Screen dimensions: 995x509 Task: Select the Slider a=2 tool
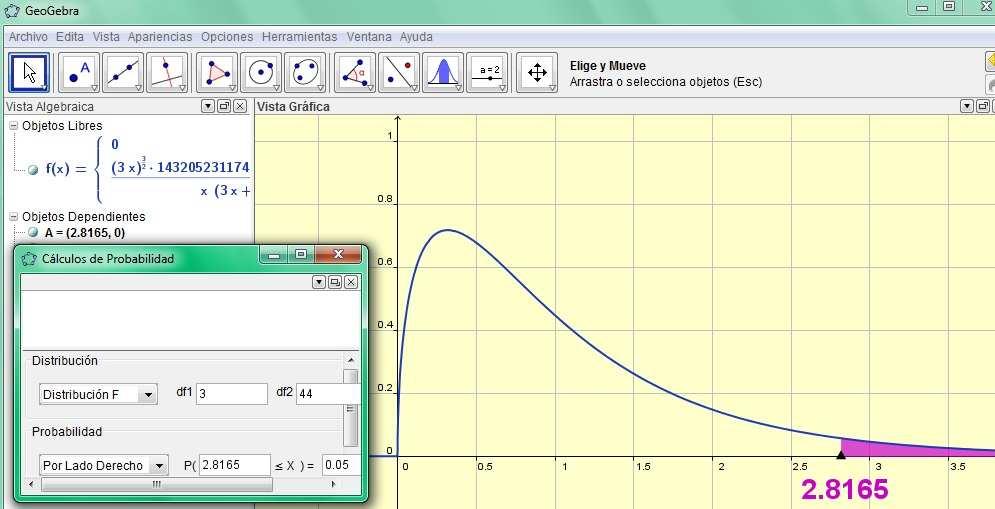(487, 73)
